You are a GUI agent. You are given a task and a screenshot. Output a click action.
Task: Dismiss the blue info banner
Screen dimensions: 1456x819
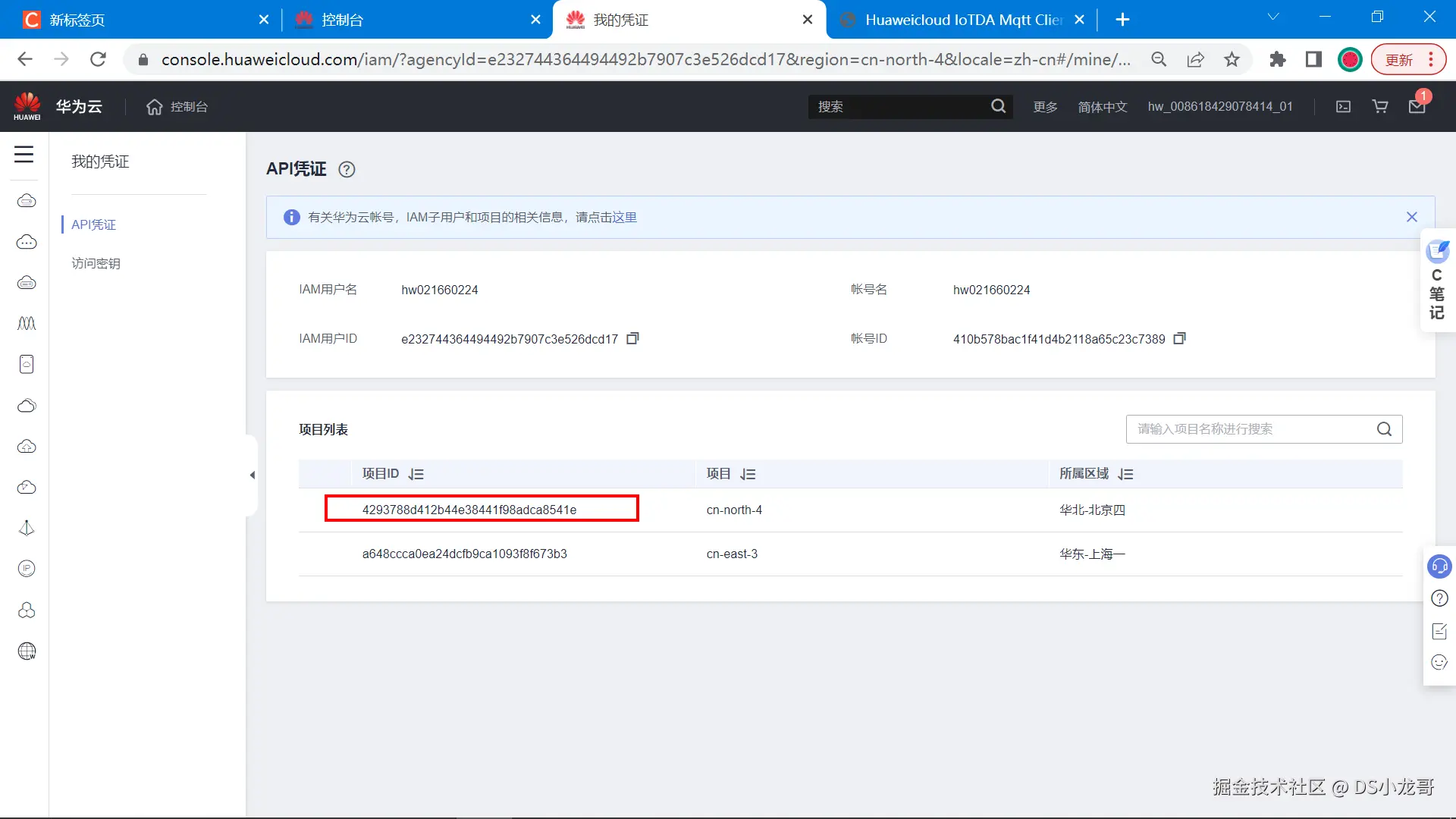coord(1411,217)
